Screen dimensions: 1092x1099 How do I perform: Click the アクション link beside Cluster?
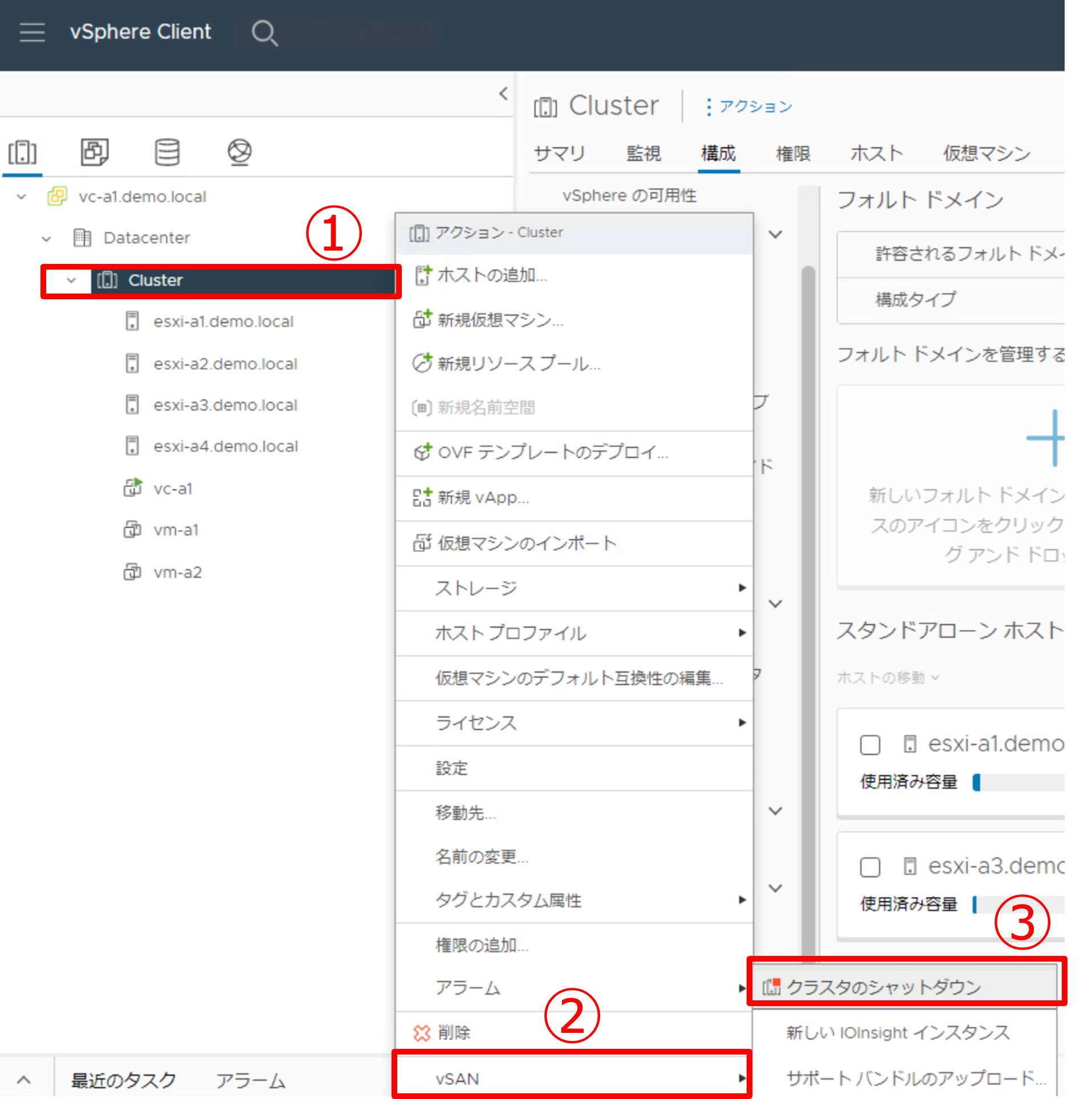point(749,107)
